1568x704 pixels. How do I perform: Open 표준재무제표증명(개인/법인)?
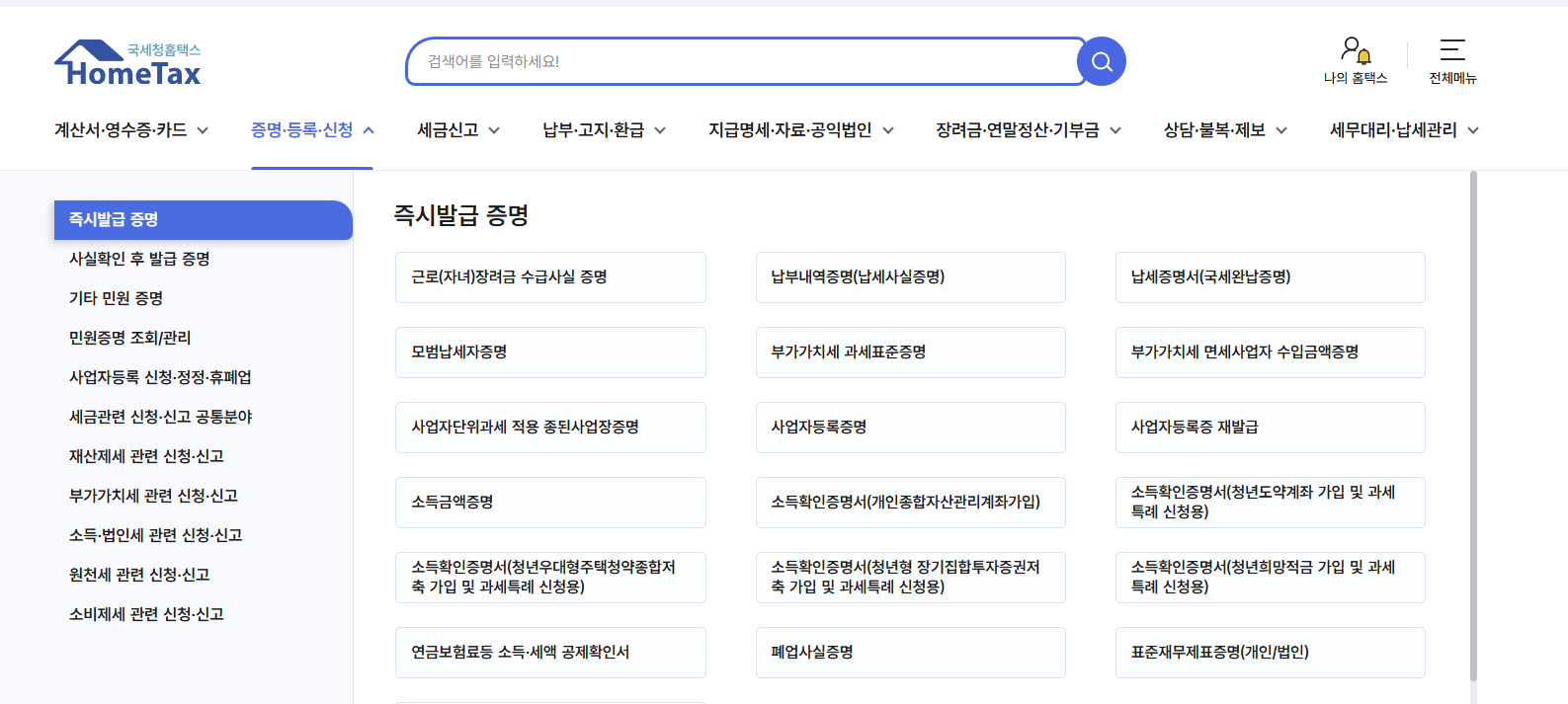pyautogui.click(x=1271, y=653)
